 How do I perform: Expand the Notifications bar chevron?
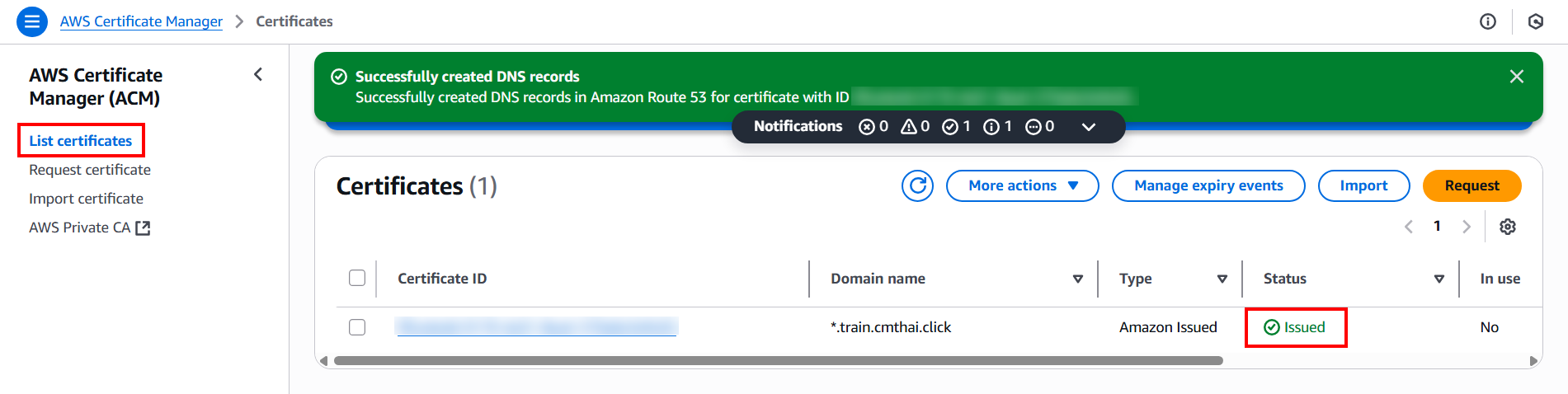1089,127
